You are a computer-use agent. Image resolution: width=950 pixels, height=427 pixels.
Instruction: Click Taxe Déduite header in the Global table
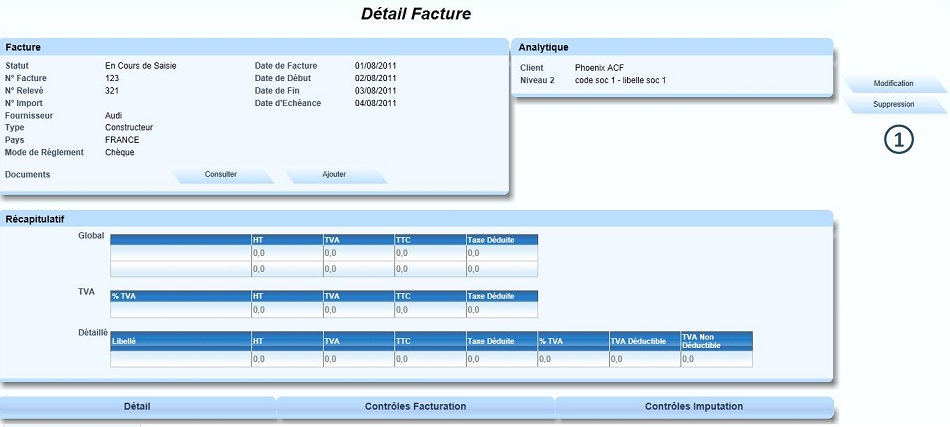pyautogui.click(x=502, y=240)
